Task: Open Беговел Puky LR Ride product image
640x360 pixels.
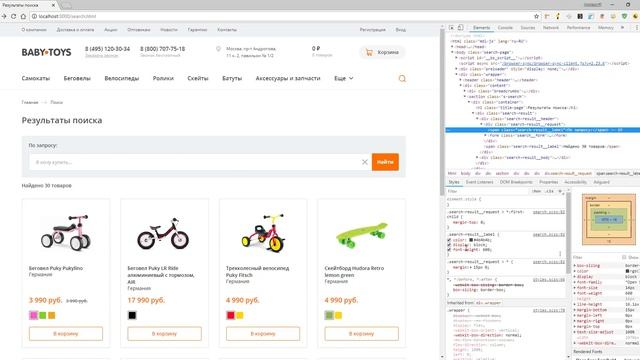Action: tap(163, 234)
